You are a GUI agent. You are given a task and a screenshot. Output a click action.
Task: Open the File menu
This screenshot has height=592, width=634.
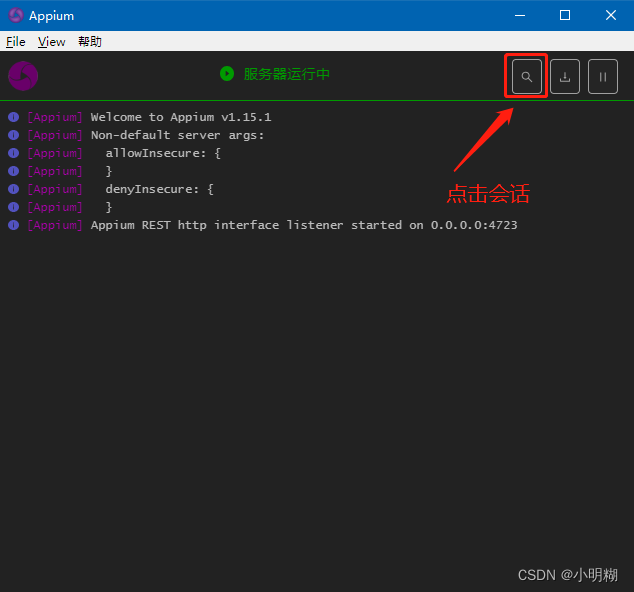coord(16,42)
